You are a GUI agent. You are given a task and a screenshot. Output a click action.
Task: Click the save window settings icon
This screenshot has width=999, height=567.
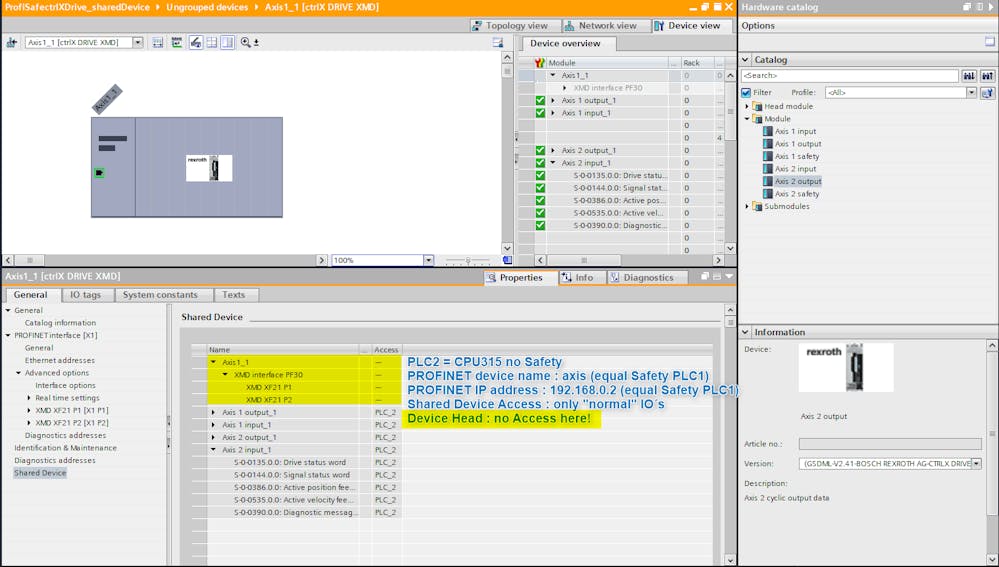pyautogui.click(x=498, y=43)
